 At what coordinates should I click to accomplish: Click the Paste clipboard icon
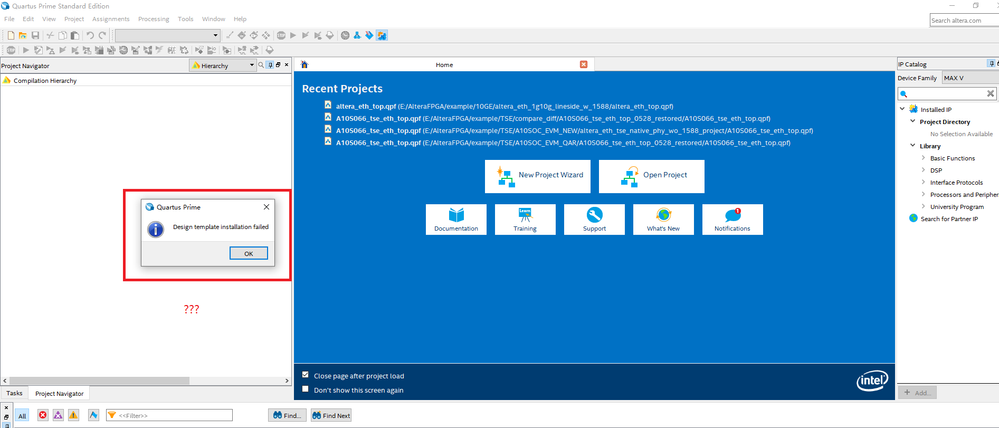[x=75, y=36]
